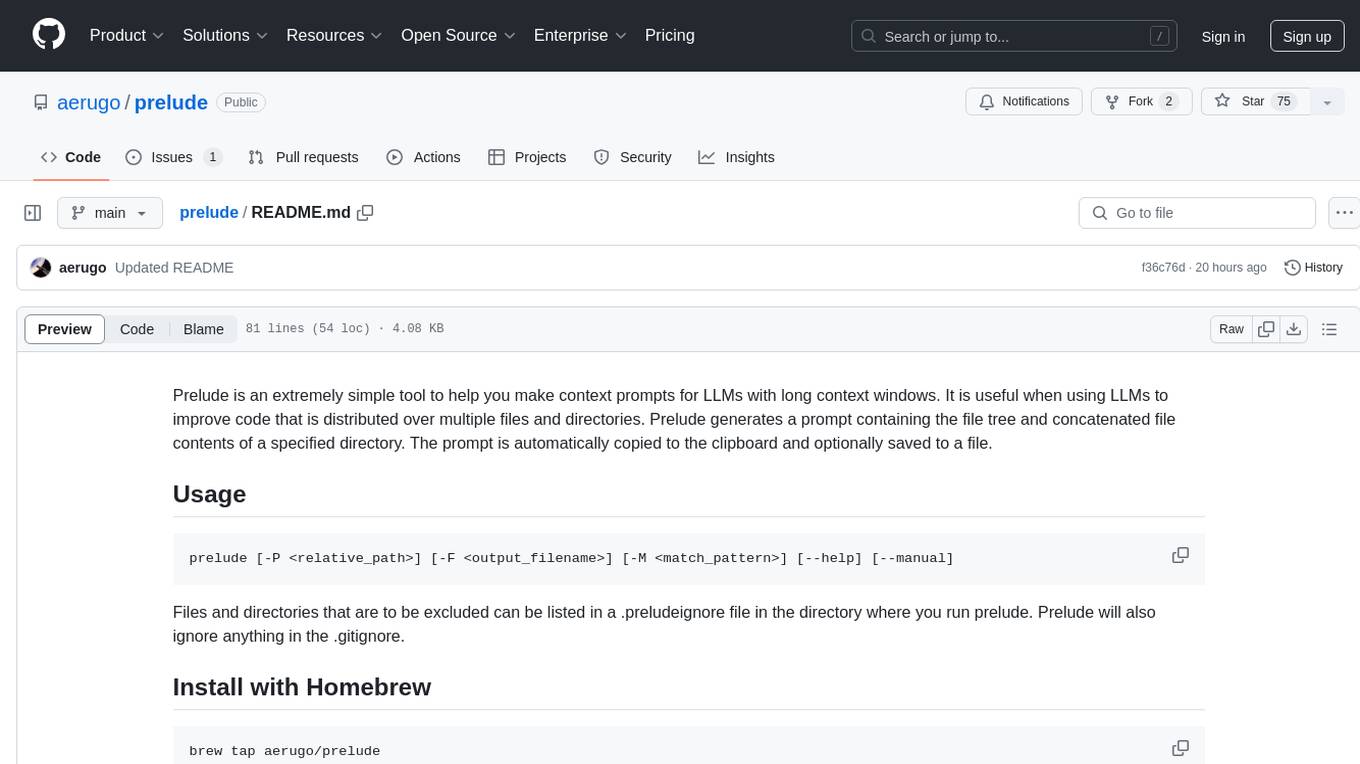This screenshot has width=1360, height=764.
Task: Download the raw file
Action: click(1294, 329)
